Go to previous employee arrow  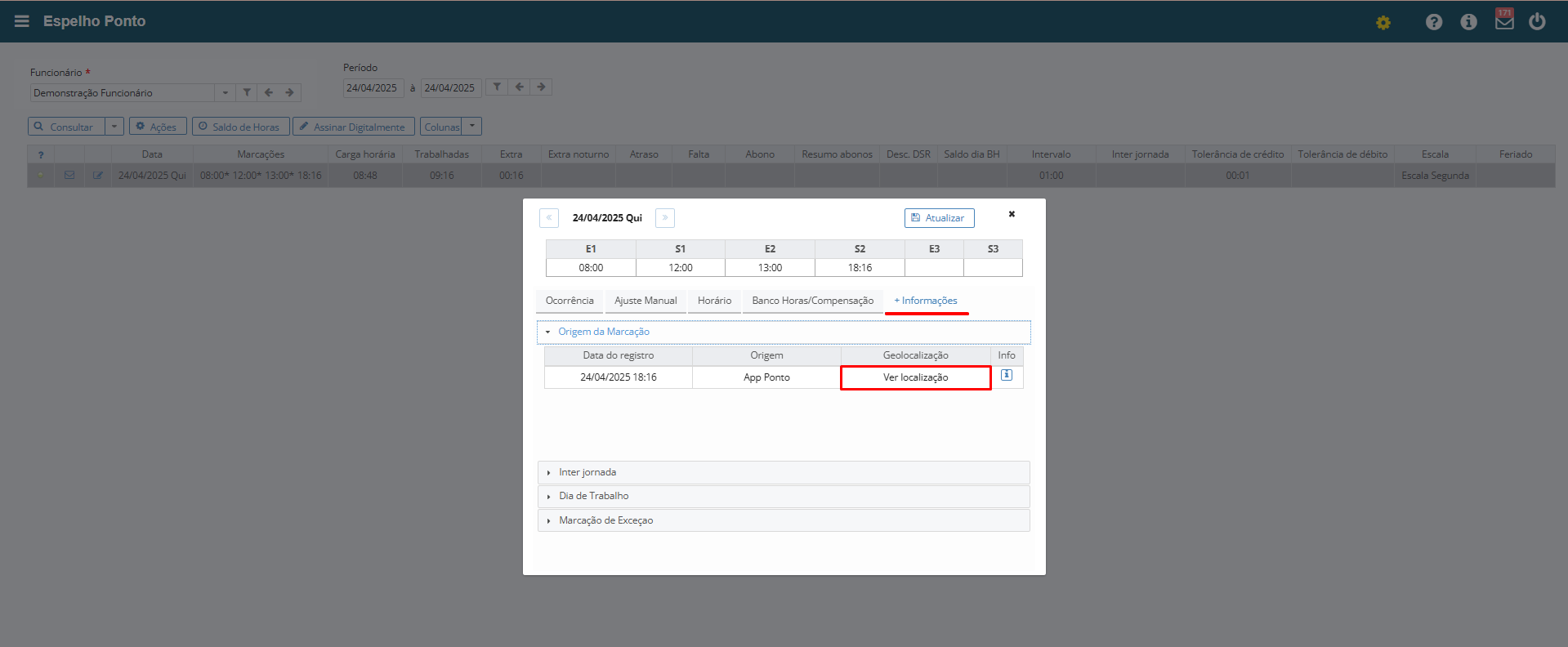point(268,92)
